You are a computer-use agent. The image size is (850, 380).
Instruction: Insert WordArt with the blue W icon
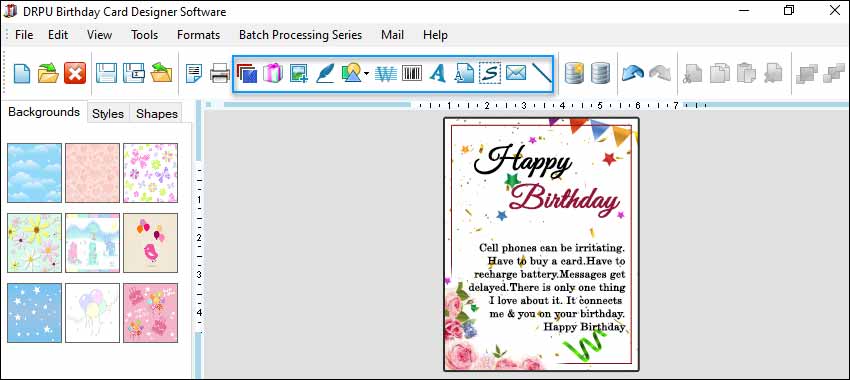(386, 73)
